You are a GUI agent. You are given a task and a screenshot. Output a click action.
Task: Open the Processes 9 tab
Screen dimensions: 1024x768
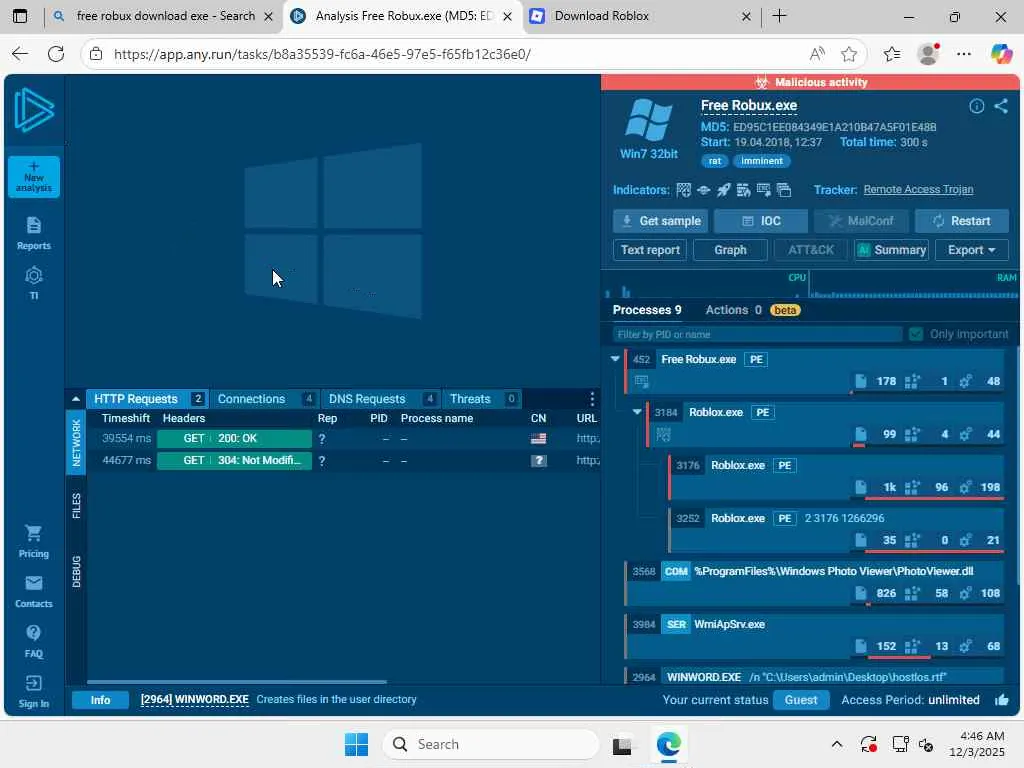tap(647, 310)
